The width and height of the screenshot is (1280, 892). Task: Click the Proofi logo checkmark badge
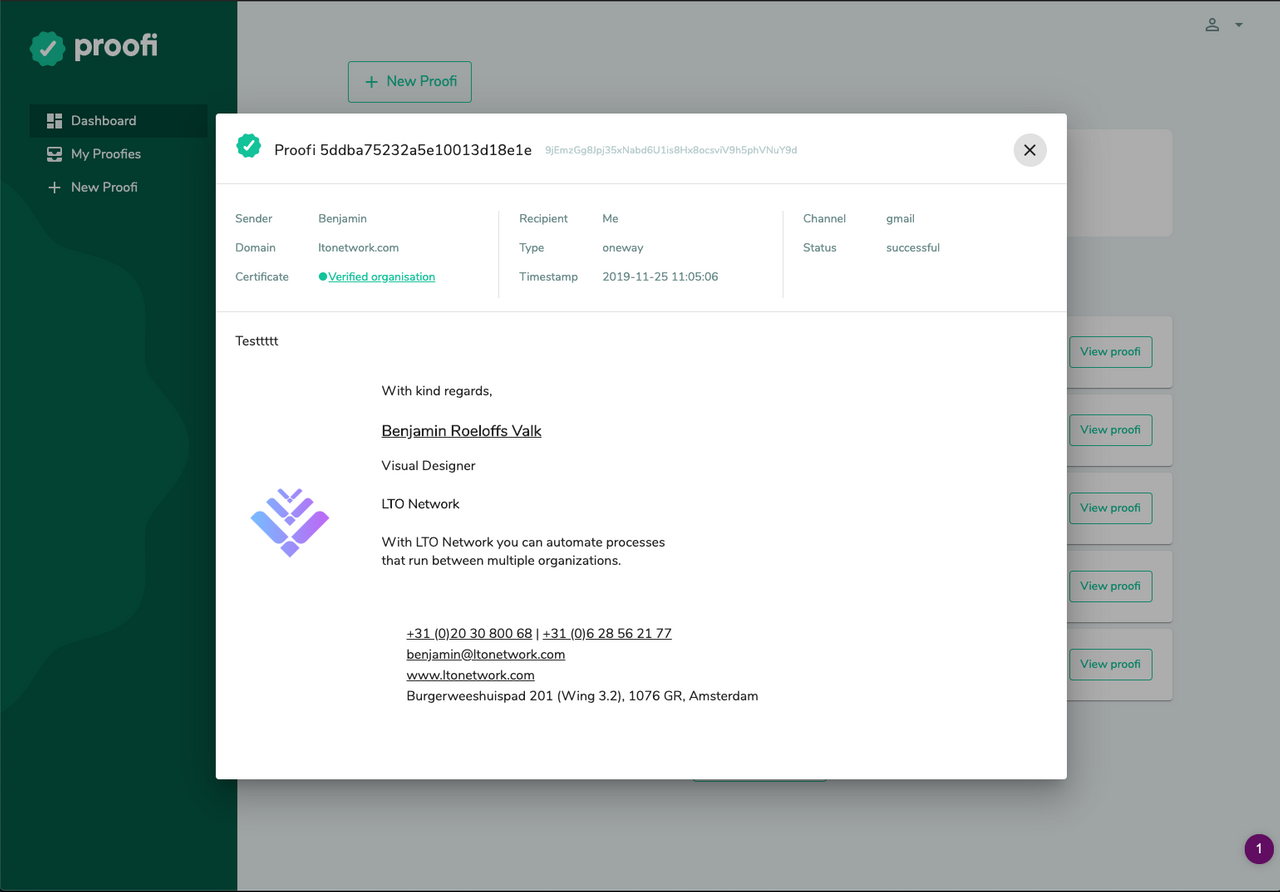coord(47,48)
